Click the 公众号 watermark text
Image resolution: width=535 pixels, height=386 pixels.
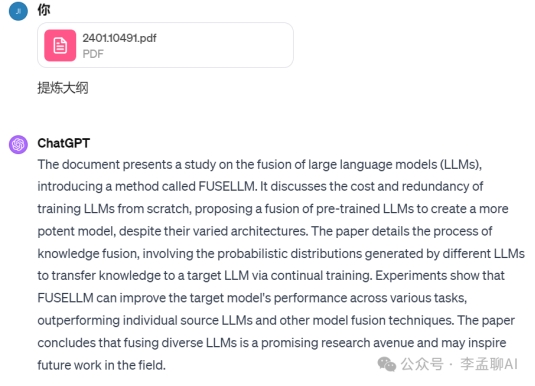click(x=422, y=364)
